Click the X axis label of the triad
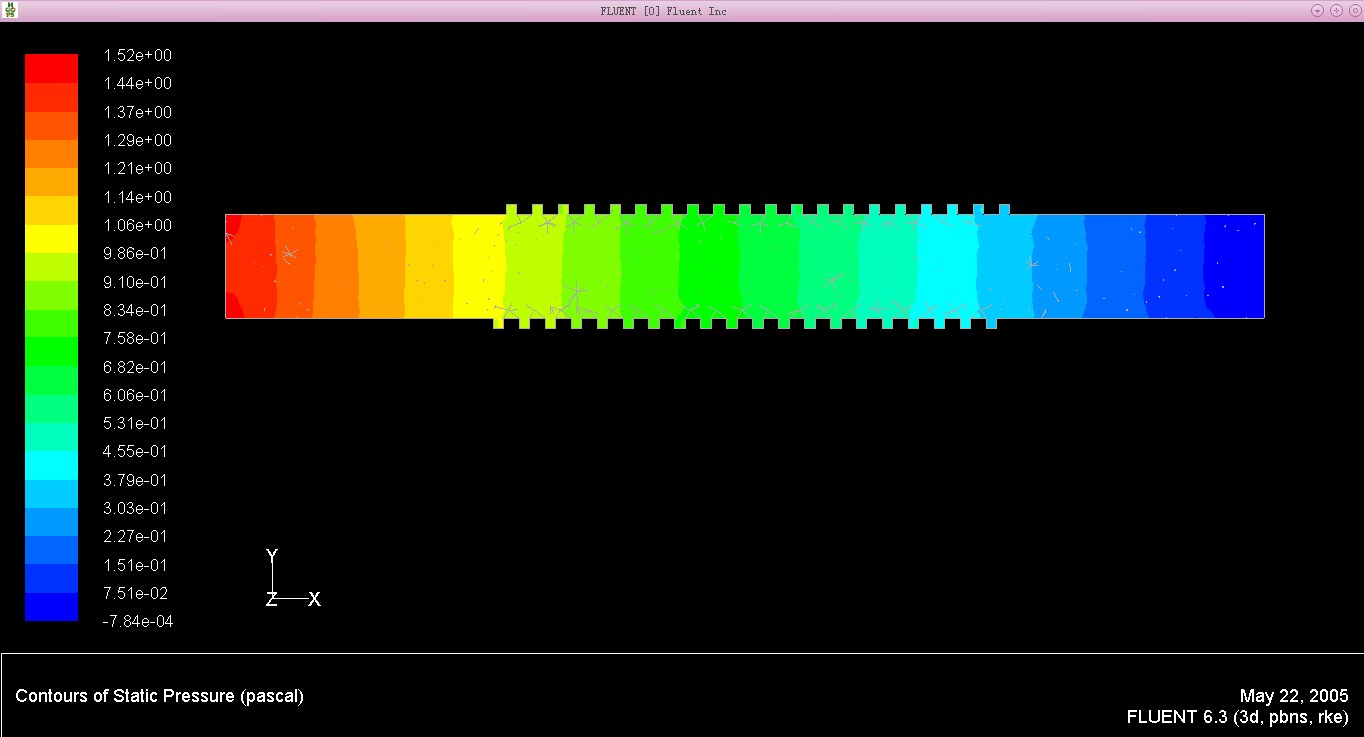The width and height of the screenshot is (1364, 737). coord(314,600)
